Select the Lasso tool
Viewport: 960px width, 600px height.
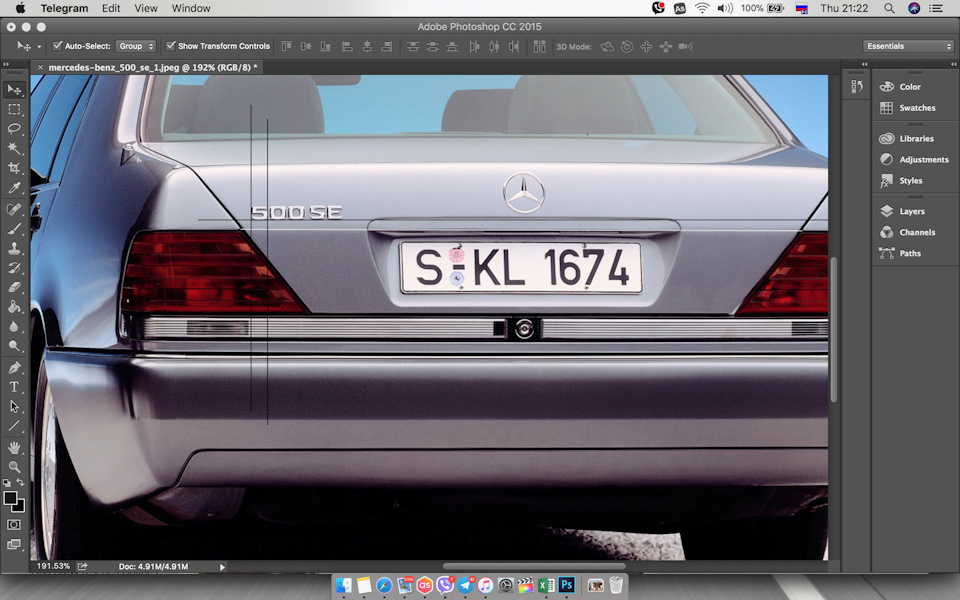[13, 129]
